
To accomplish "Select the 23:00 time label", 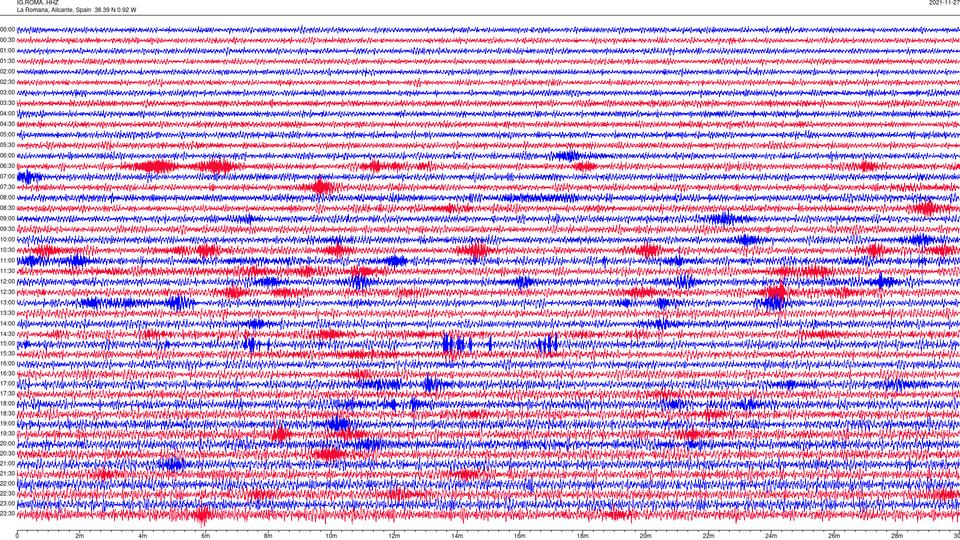I will 7,504.
